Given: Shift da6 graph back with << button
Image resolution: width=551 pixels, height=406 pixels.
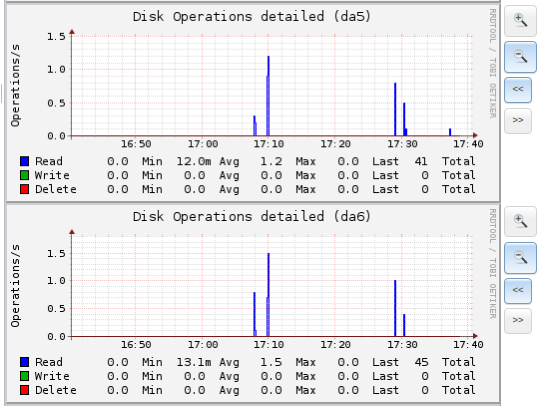Looking at the screenshot, I should pyautogui.click(x=518, y=291).
